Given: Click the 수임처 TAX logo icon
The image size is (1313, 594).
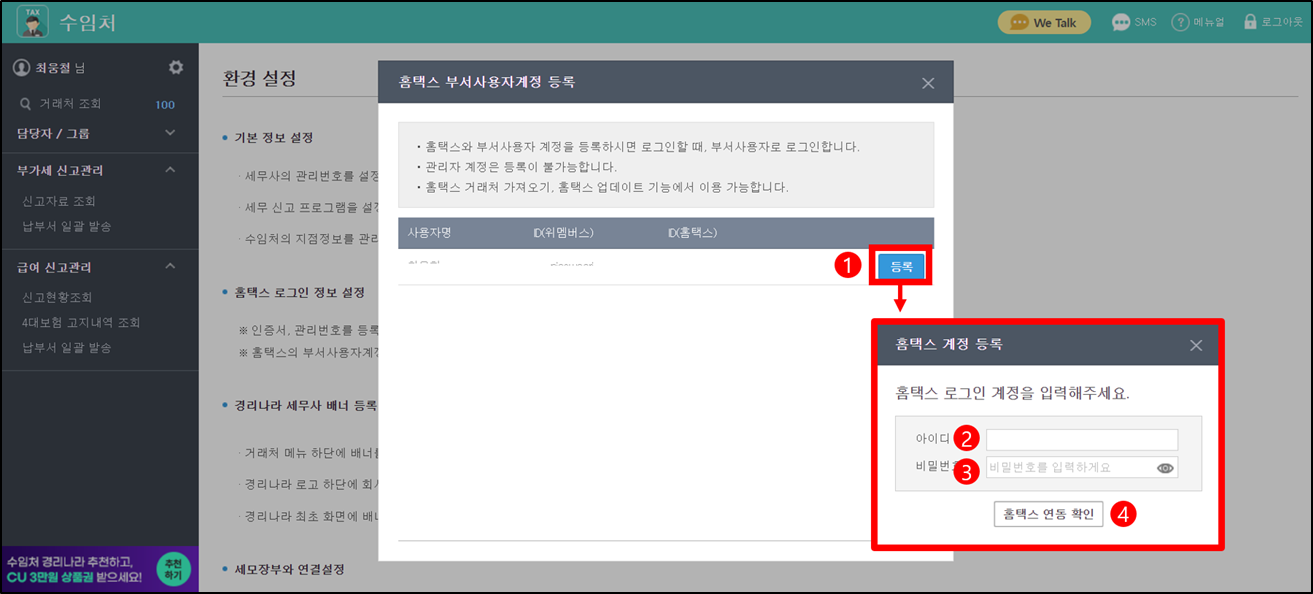Looking at the screenshot, I should [32, 21].
